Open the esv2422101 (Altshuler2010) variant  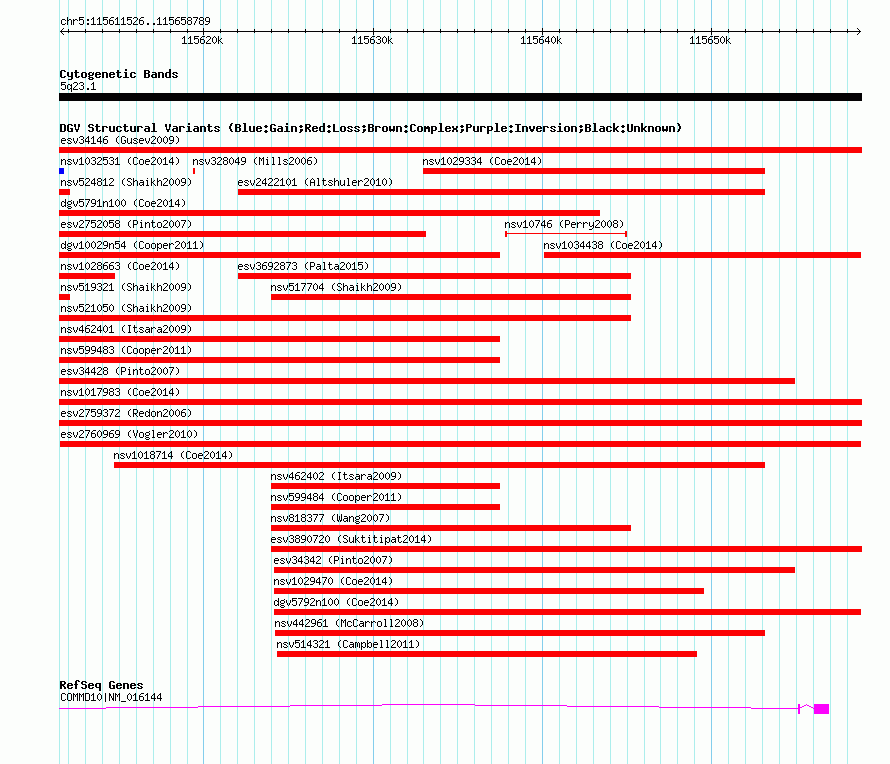pyautogui.click(x=315, y=182)
